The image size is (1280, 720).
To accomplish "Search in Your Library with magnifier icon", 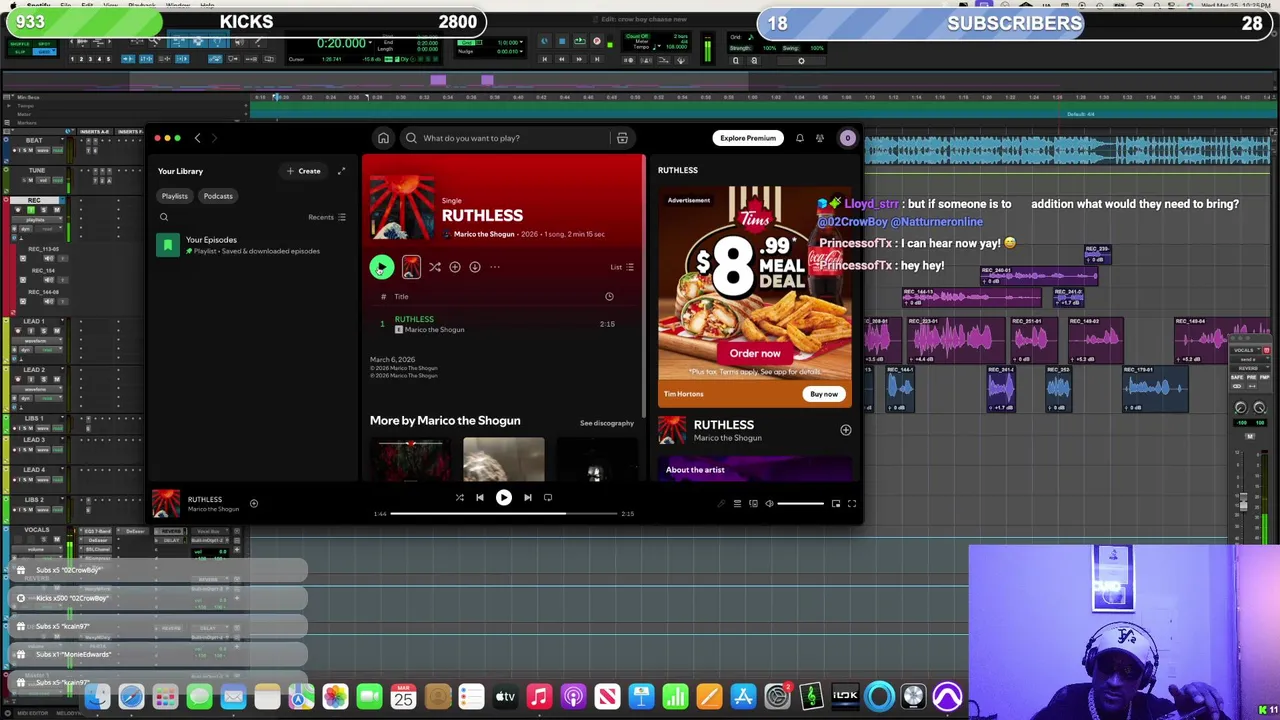I will point(164,217).
